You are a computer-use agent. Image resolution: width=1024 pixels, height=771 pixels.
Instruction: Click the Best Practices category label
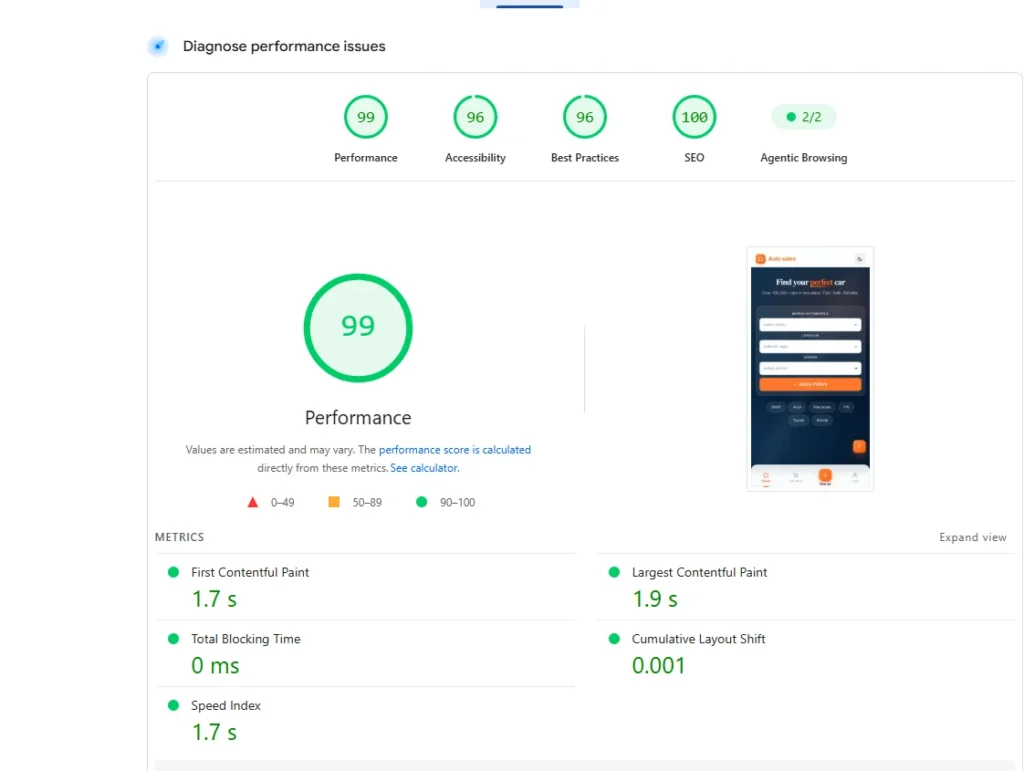[584, 157]
